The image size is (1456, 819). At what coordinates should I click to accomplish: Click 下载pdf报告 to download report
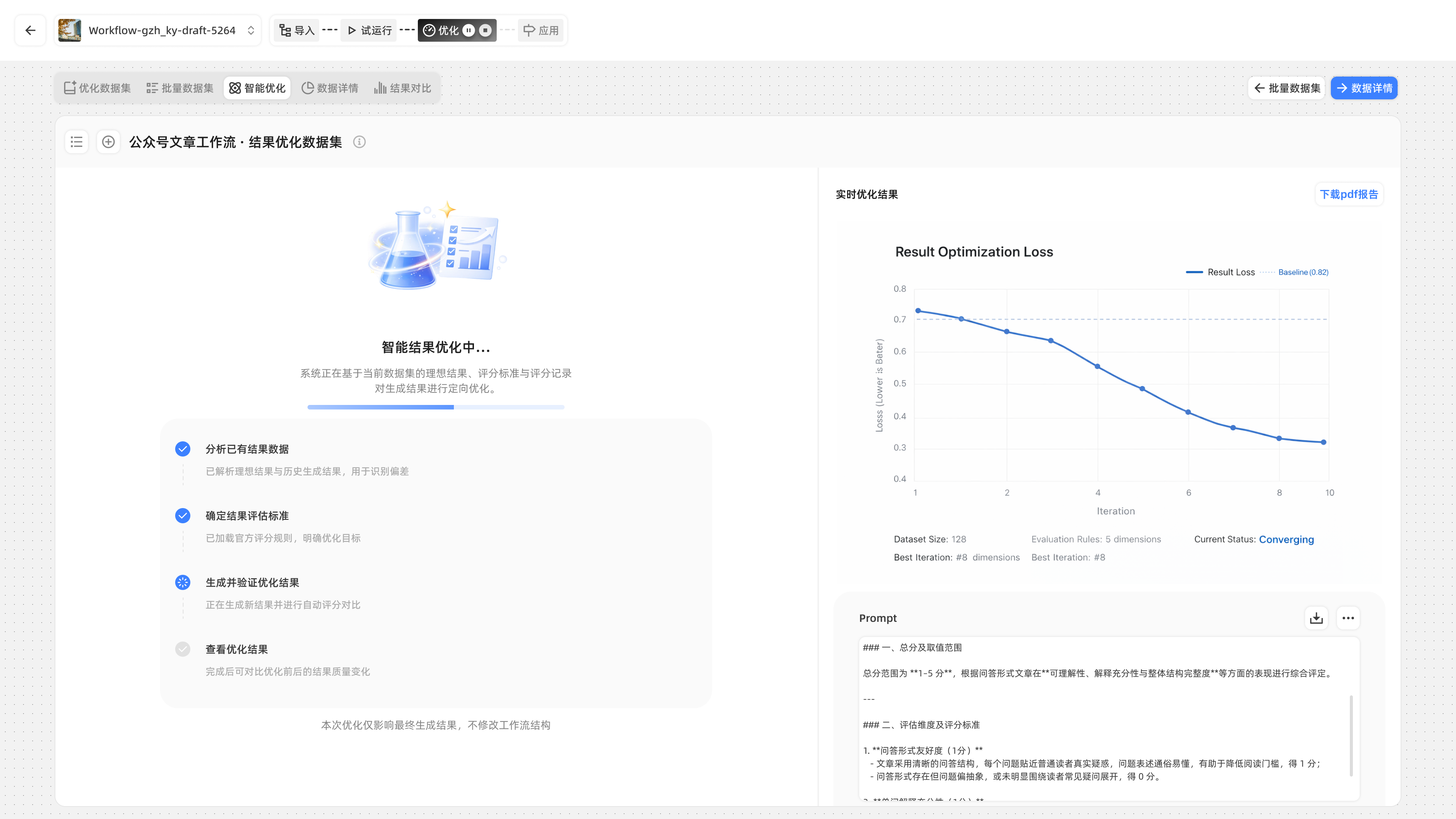pyautogui.click(x=1349, y=194)
